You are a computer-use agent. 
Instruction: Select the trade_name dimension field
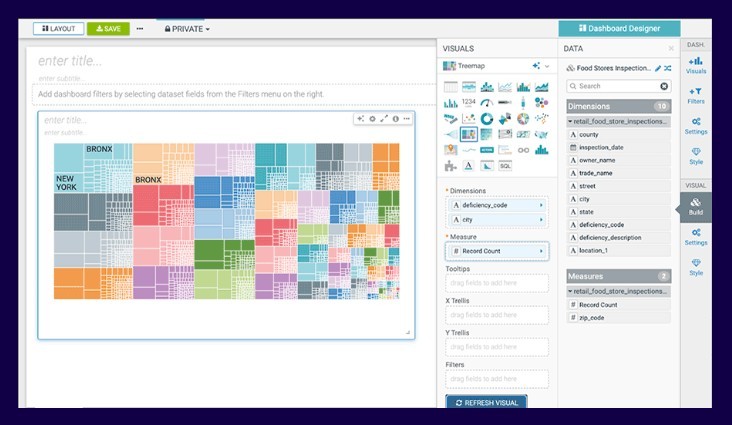coord(619,173)
